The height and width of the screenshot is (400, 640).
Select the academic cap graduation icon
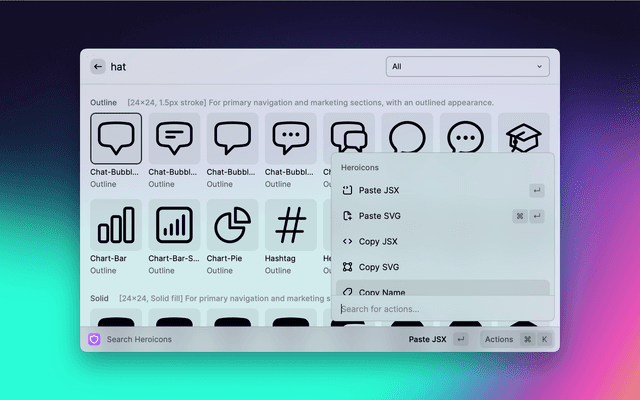point(522,138)
